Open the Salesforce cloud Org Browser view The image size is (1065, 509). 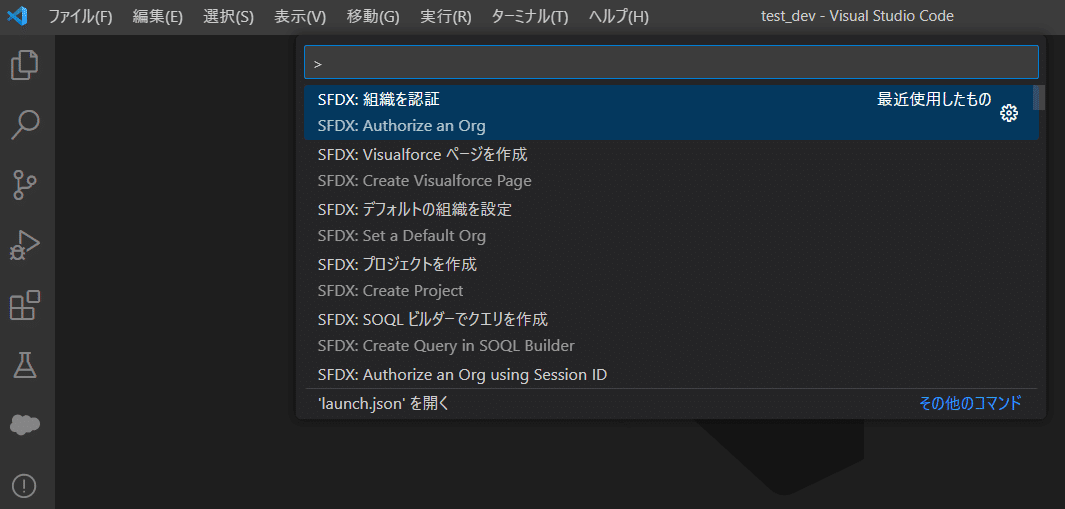tap(25, 425)
